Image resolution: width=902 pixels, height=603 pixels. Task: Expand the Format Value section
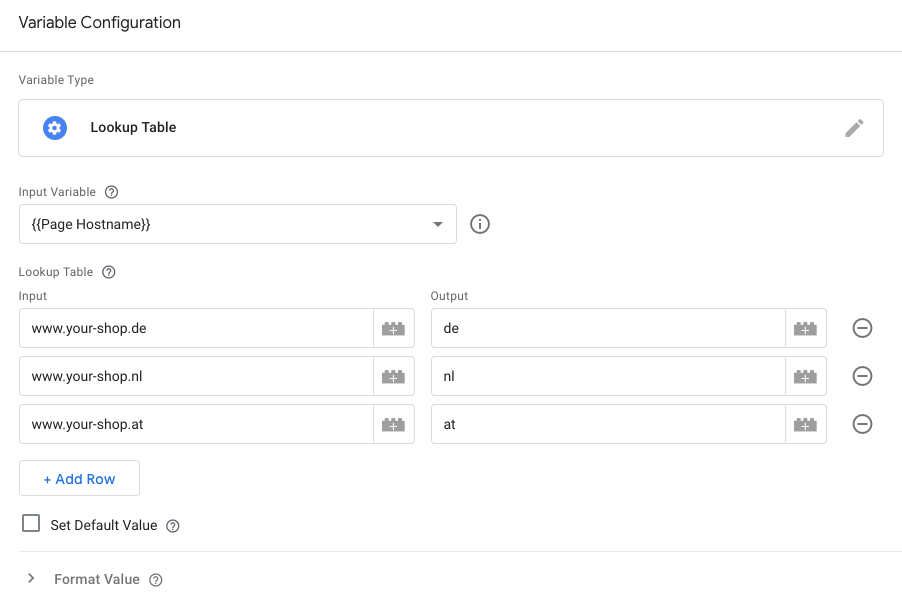[31, 578]
